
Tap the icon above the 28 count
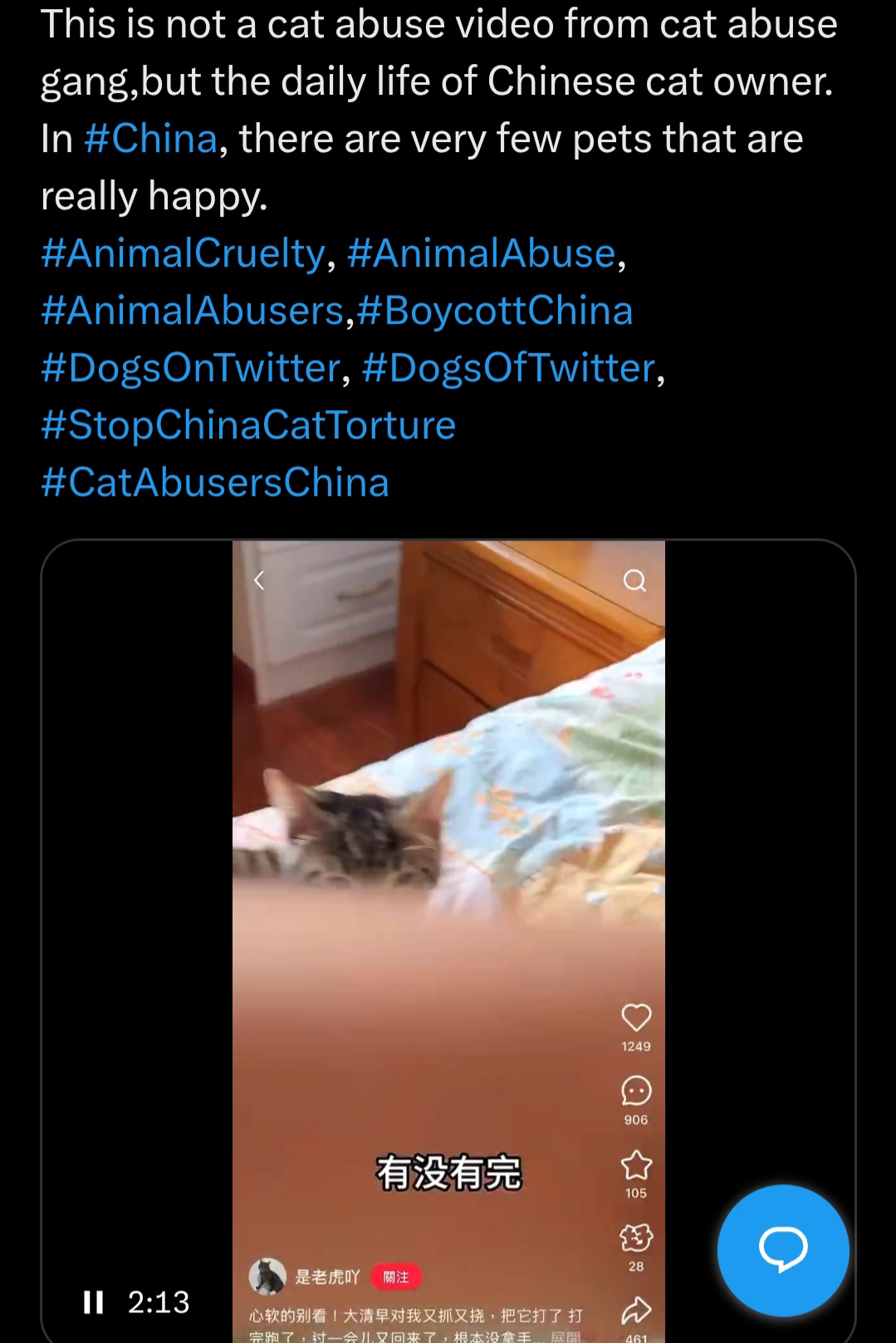[x=636, y=1238]
